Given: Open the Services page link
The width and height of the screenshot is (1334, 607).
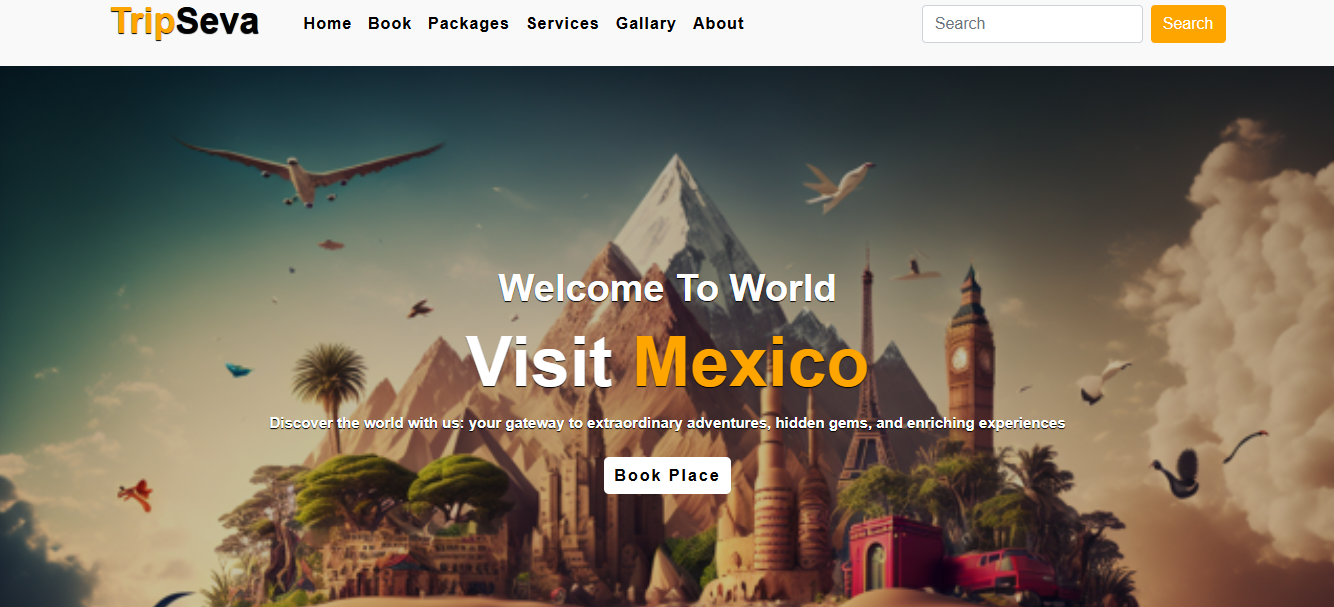Looking at the screenshot, I should point(562,23).
